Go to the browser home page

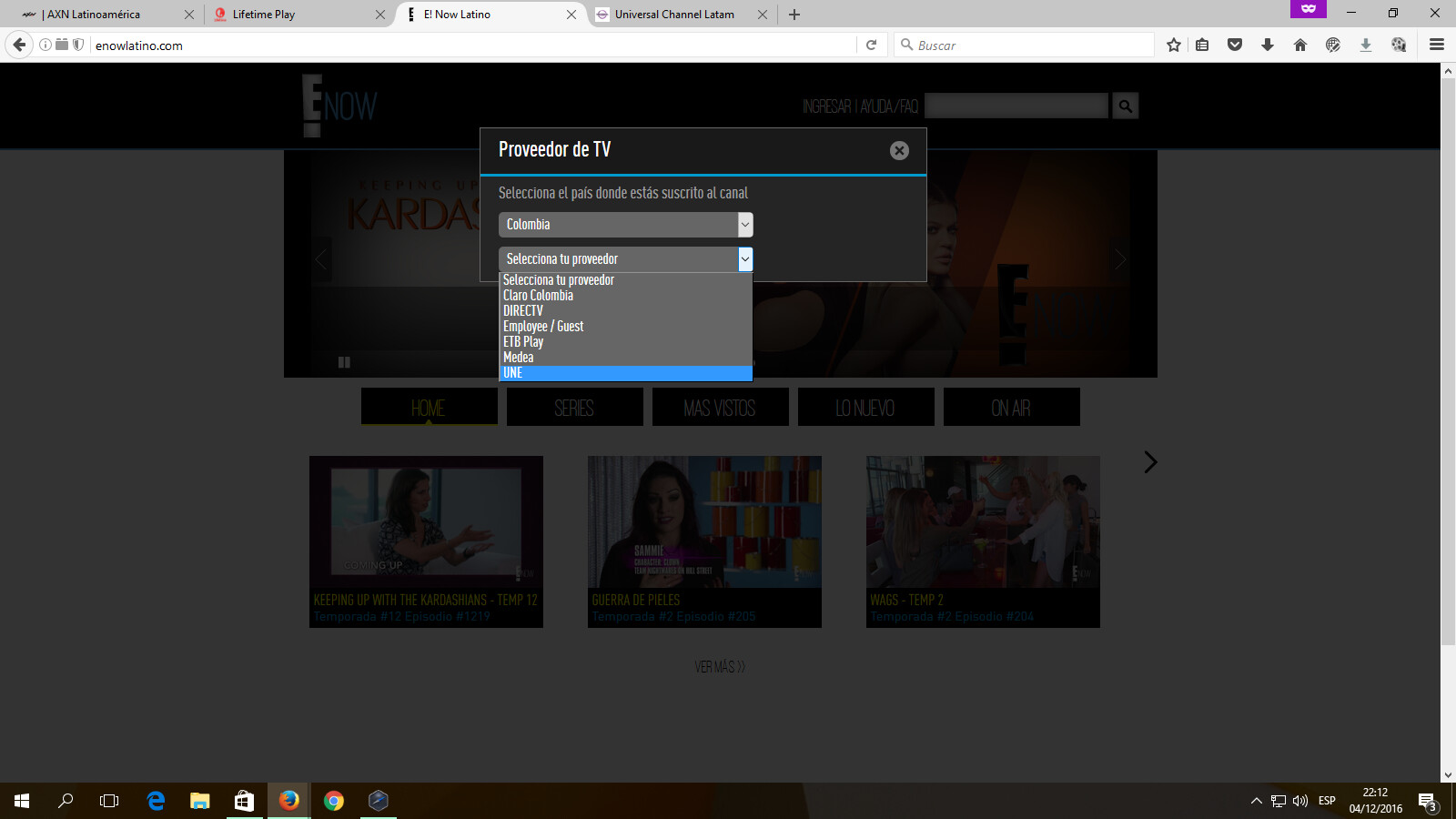[1300, 45]
